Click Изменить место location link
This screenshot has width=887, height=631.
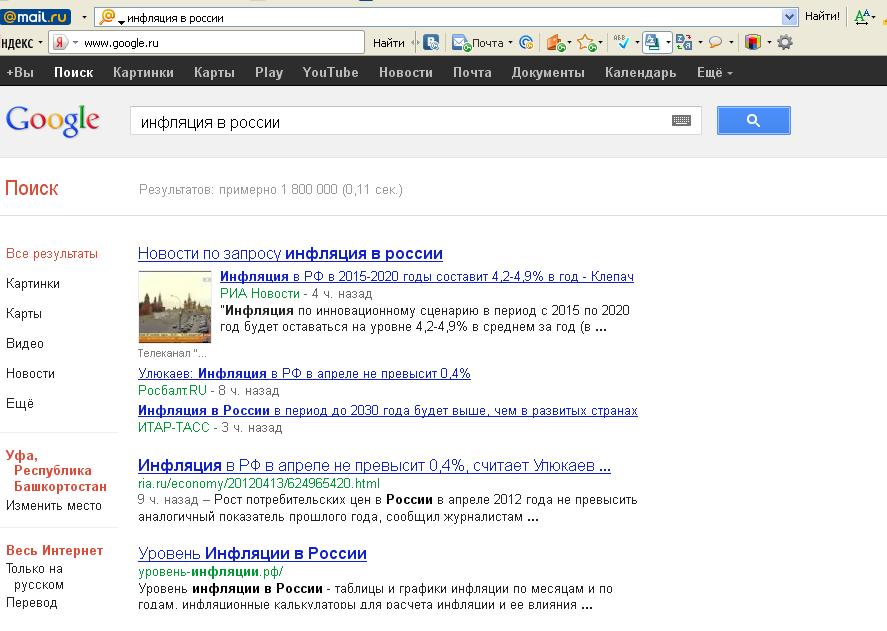[x=54, y=506]
